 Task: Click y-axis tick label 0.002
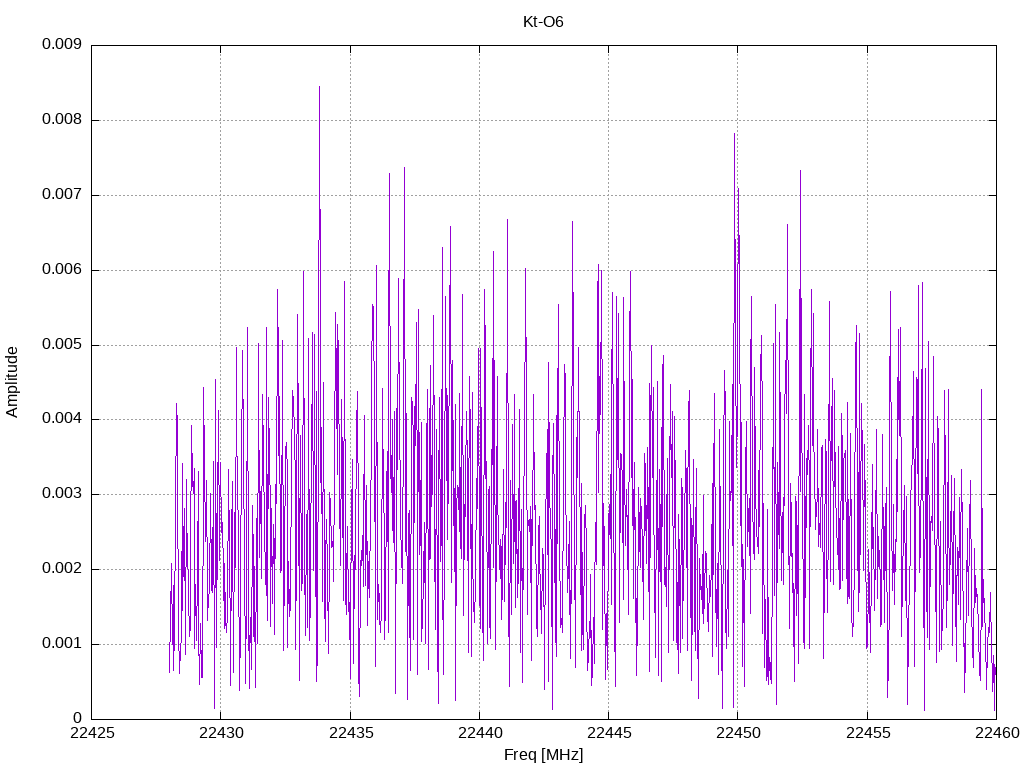[x=62, y=569]
